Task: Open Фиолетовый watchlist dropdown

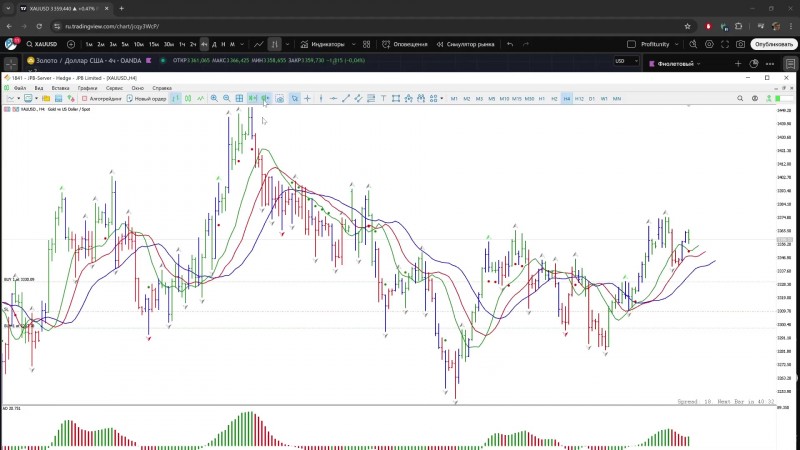Action: [x=674, y=64]
